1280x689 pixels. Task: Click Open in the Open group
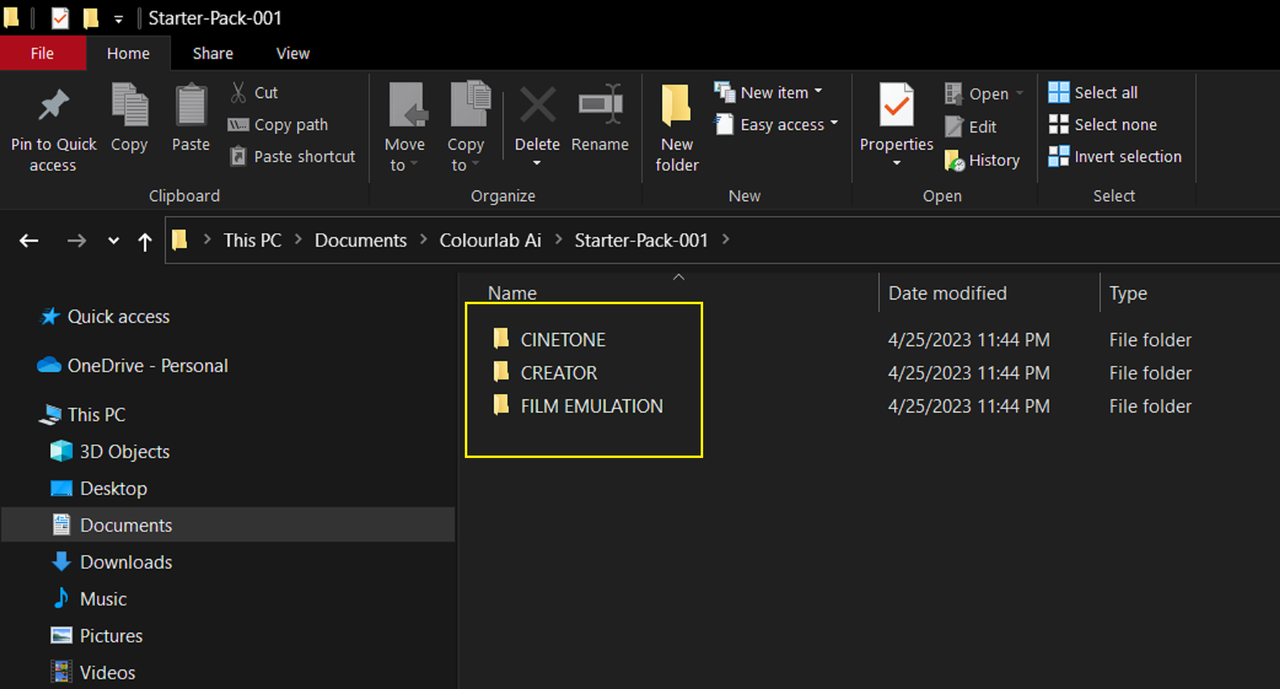point(984,94)
